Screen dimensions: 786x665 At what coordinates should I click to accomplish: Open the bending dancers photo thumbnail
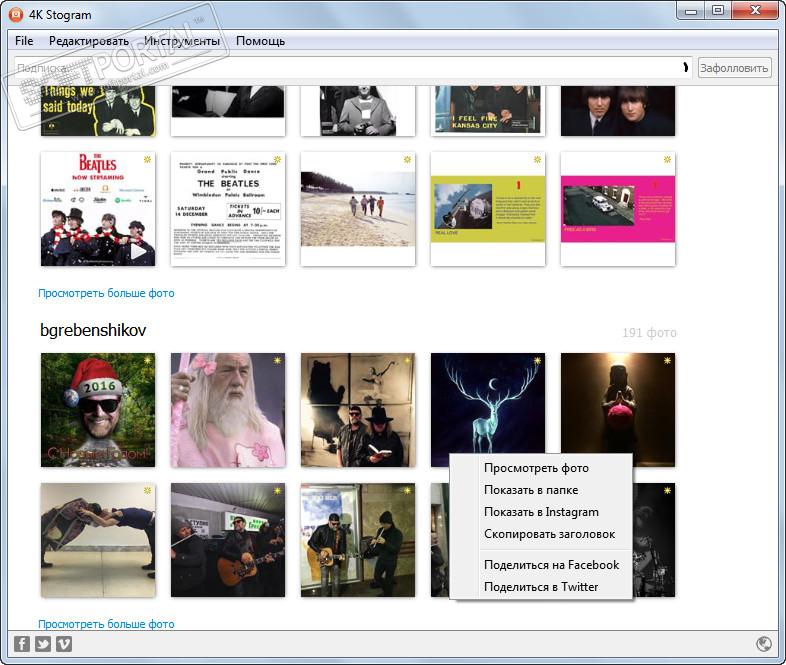98,540
